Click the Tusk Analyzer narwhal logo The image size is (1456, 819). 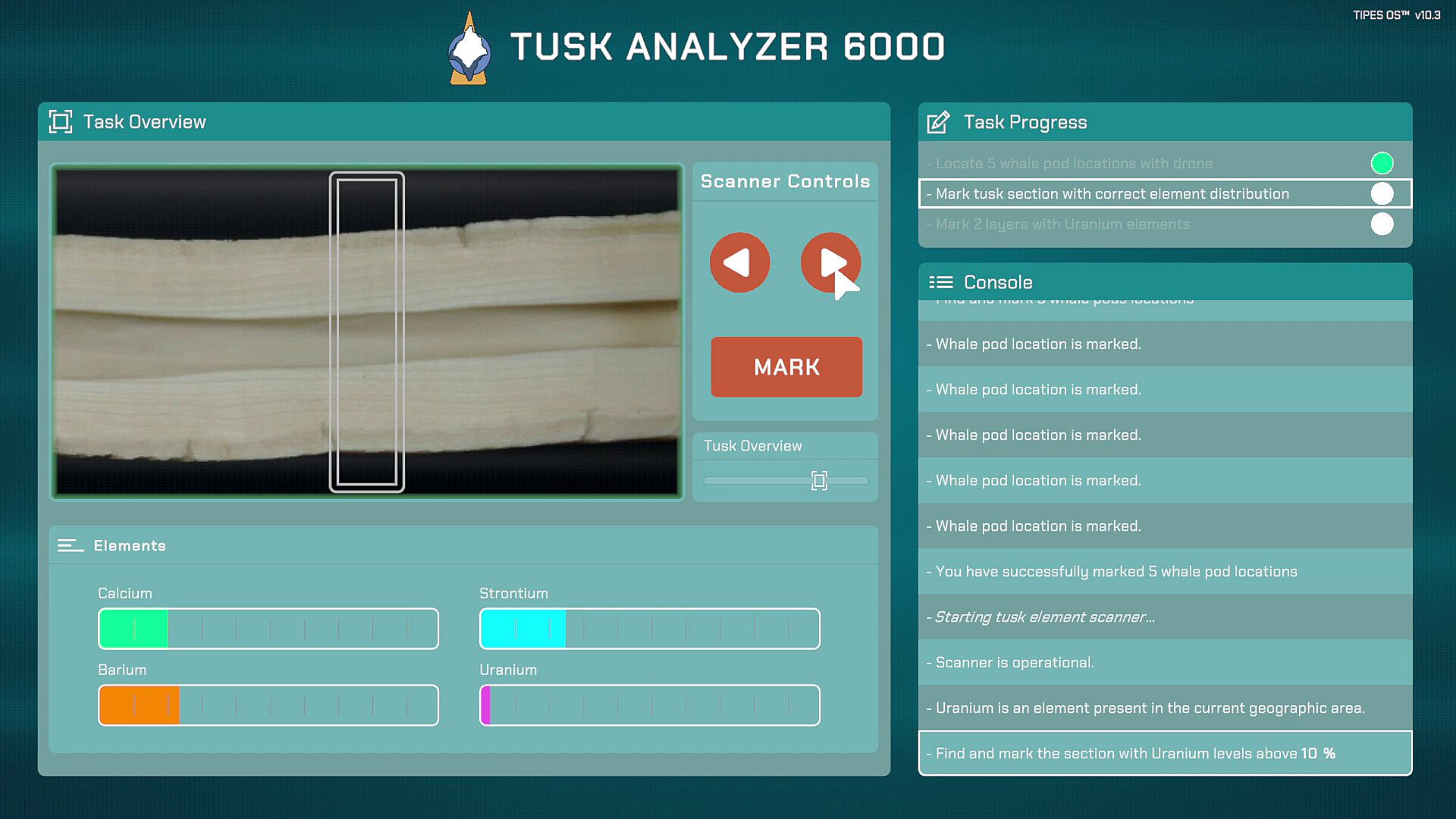(469, 49)
